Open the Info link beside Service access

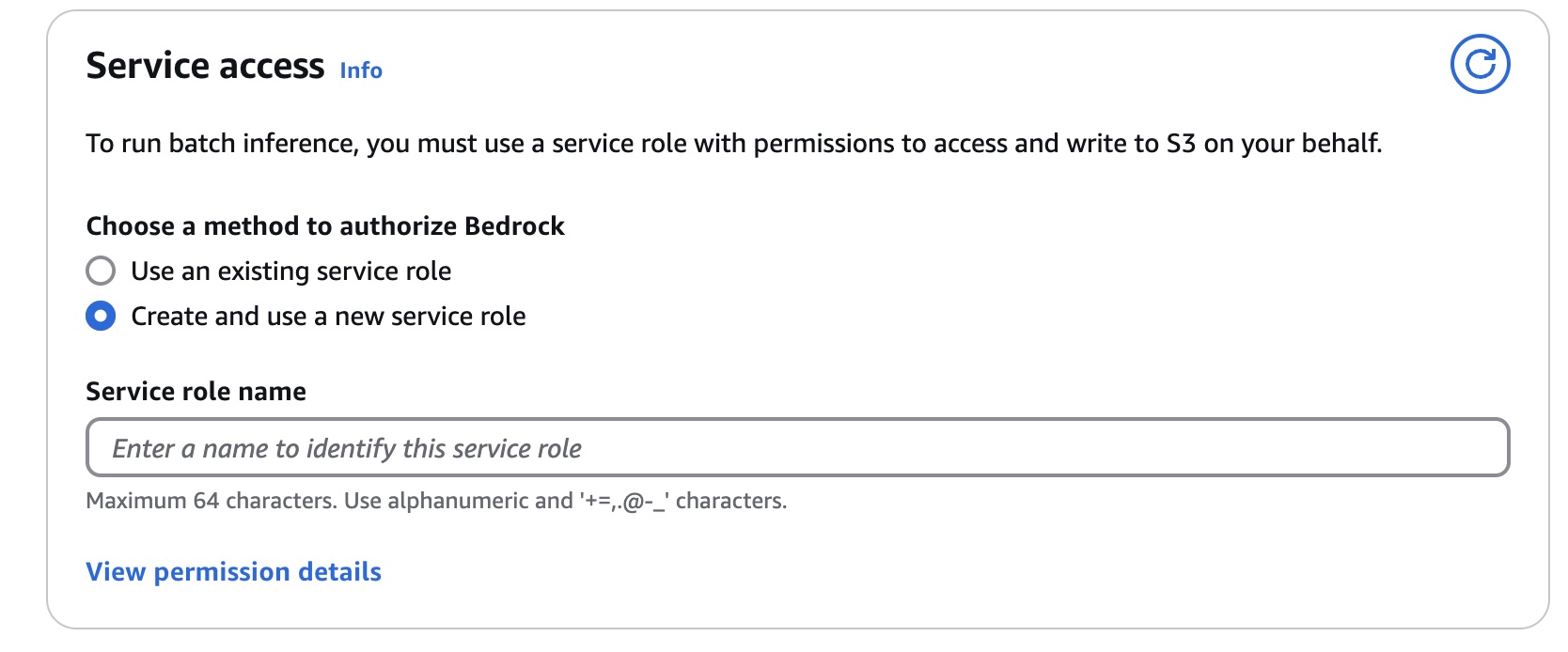pyautogui.click(x=361, y=70)
